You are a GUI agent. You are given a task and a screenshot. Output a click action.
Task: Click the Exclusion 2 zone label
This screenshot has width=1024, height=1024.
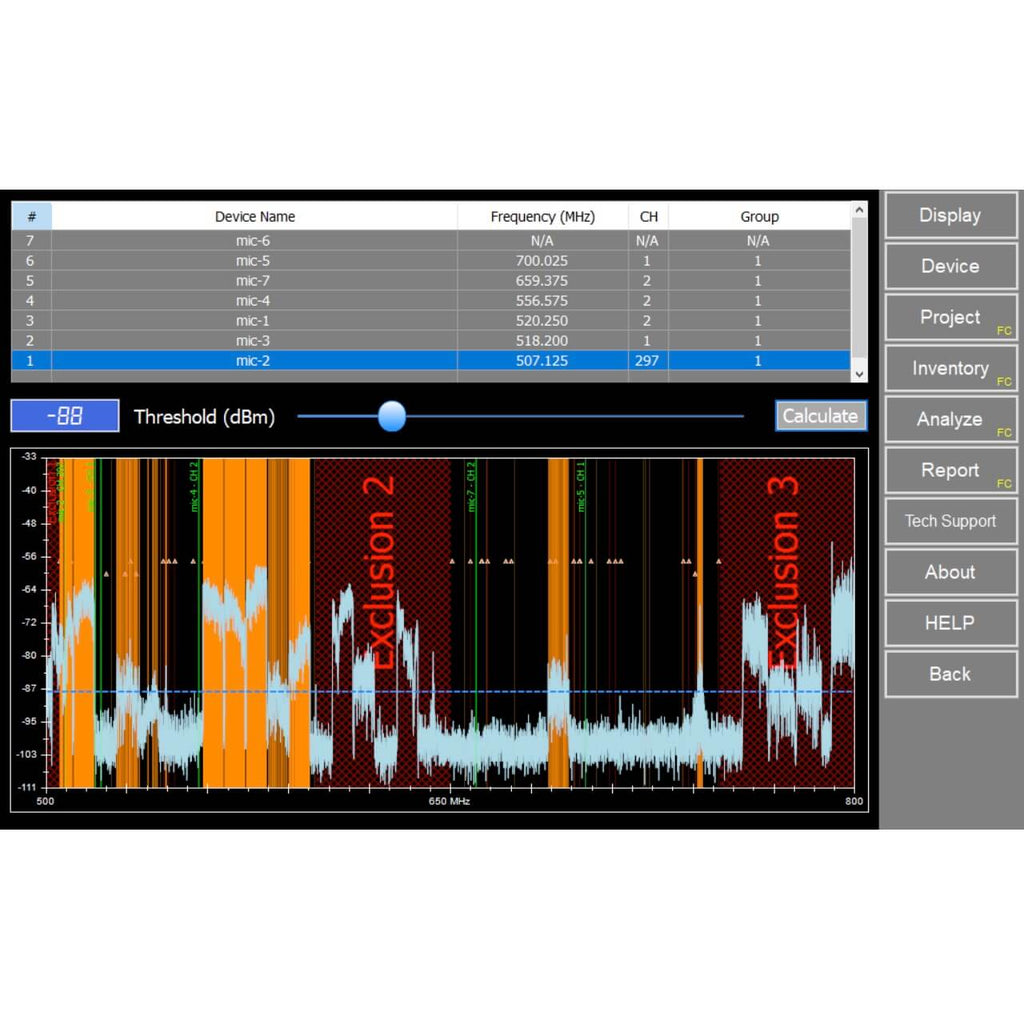coord(379,572)
